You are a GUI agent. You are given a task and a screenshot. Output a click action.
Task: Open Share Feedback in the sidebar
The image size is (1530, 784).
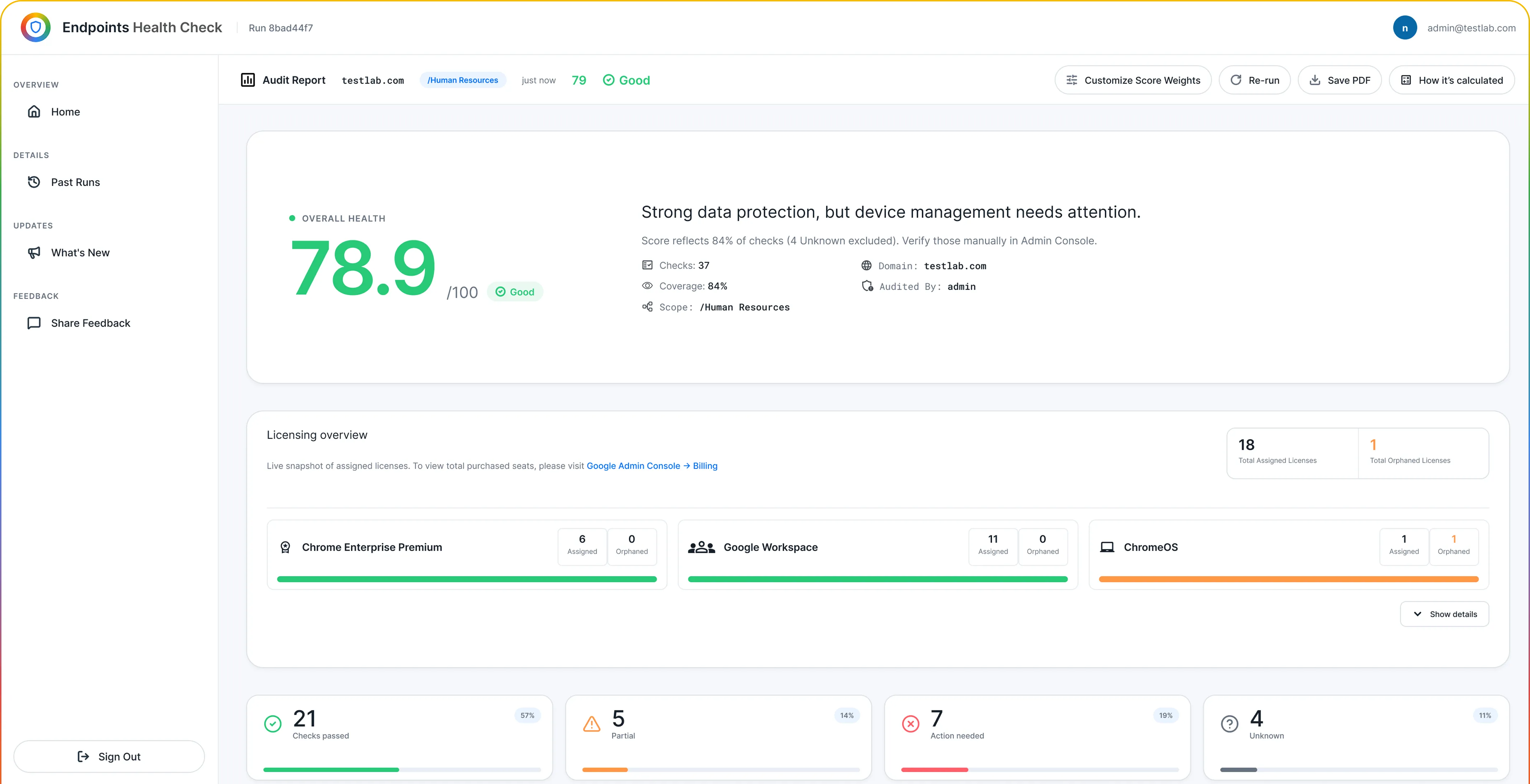pos(109,323)
